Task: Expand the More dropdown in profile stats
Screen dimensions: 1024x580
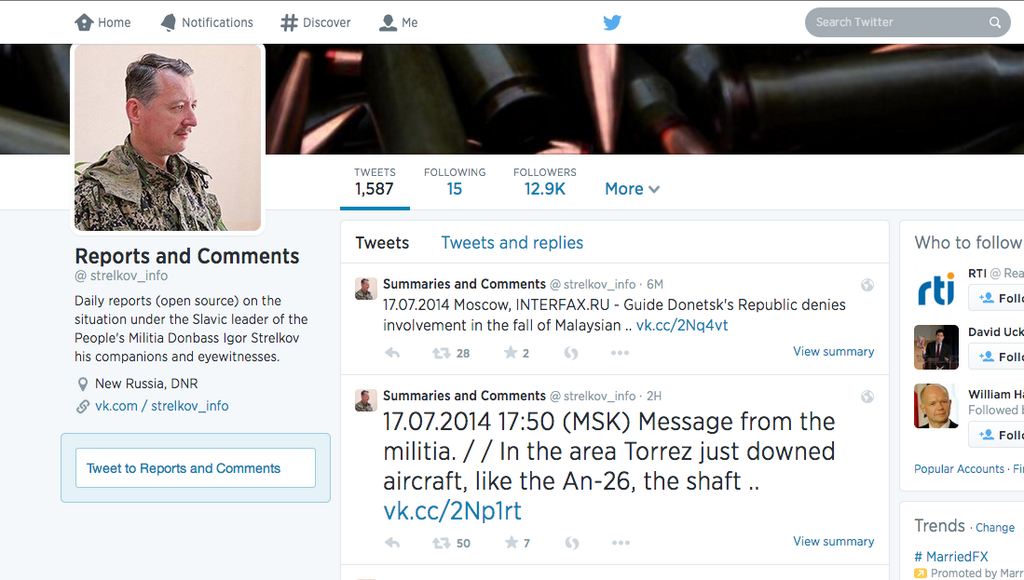Action: tap(632, 189)
